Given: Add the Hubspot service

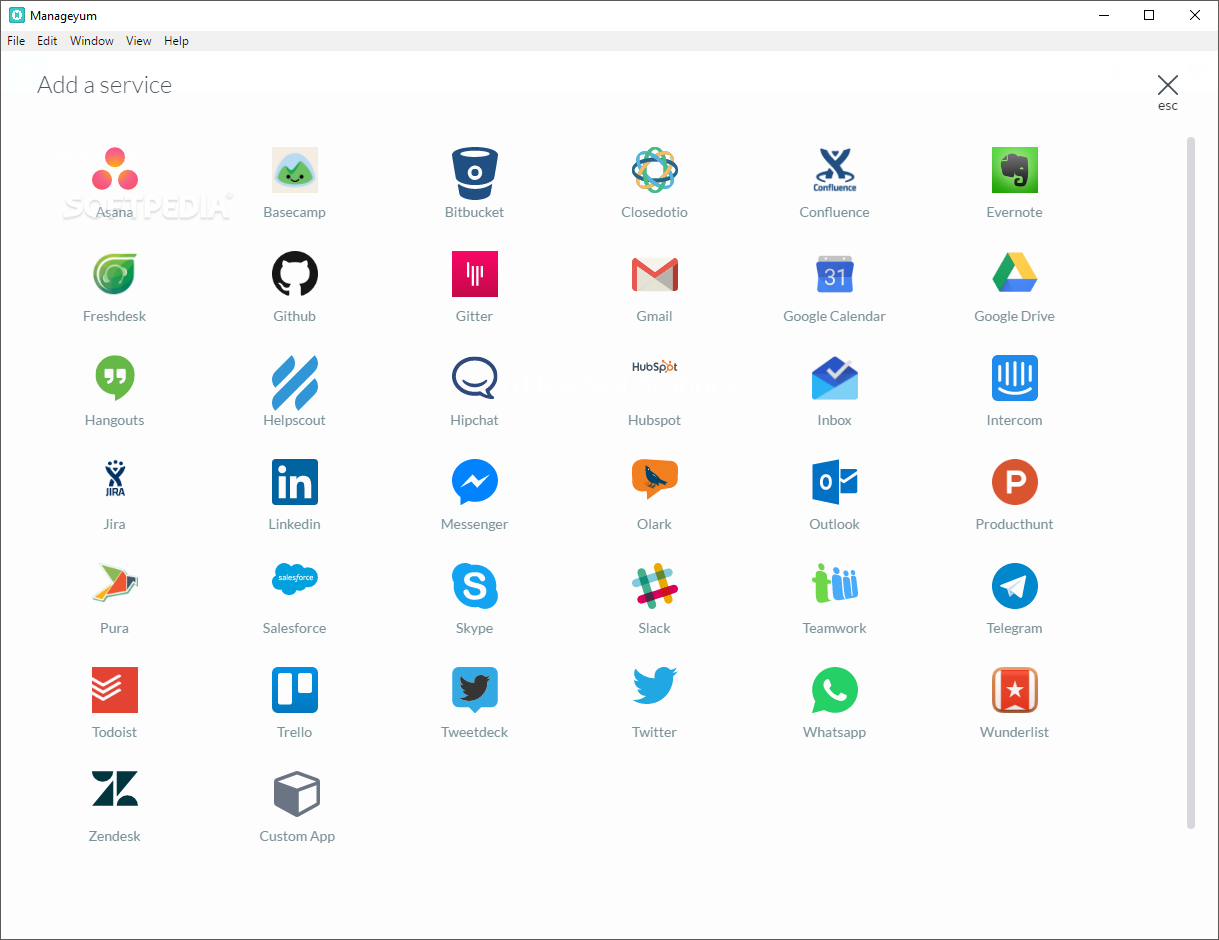Looking at the screenshot, I should click(x=655, y=367).
